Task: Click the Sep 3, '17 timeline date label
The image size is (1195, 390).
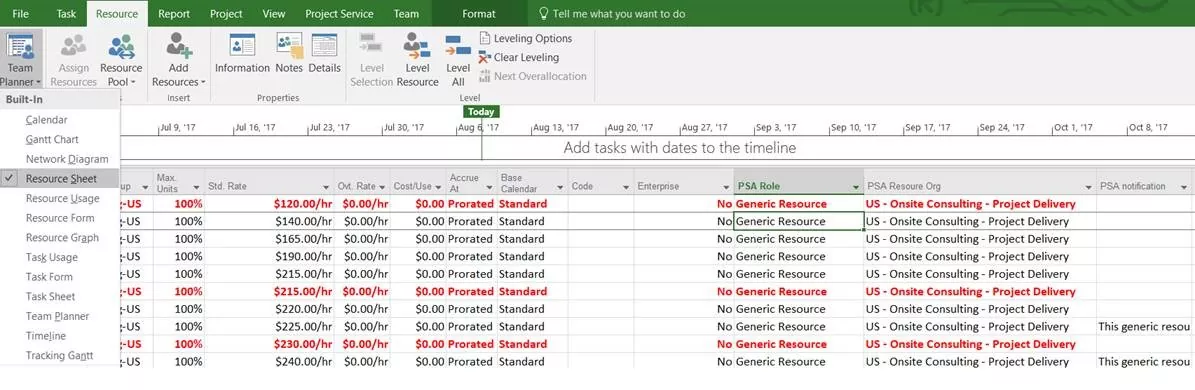Action: pyautogui.click(x=776, y=128)
